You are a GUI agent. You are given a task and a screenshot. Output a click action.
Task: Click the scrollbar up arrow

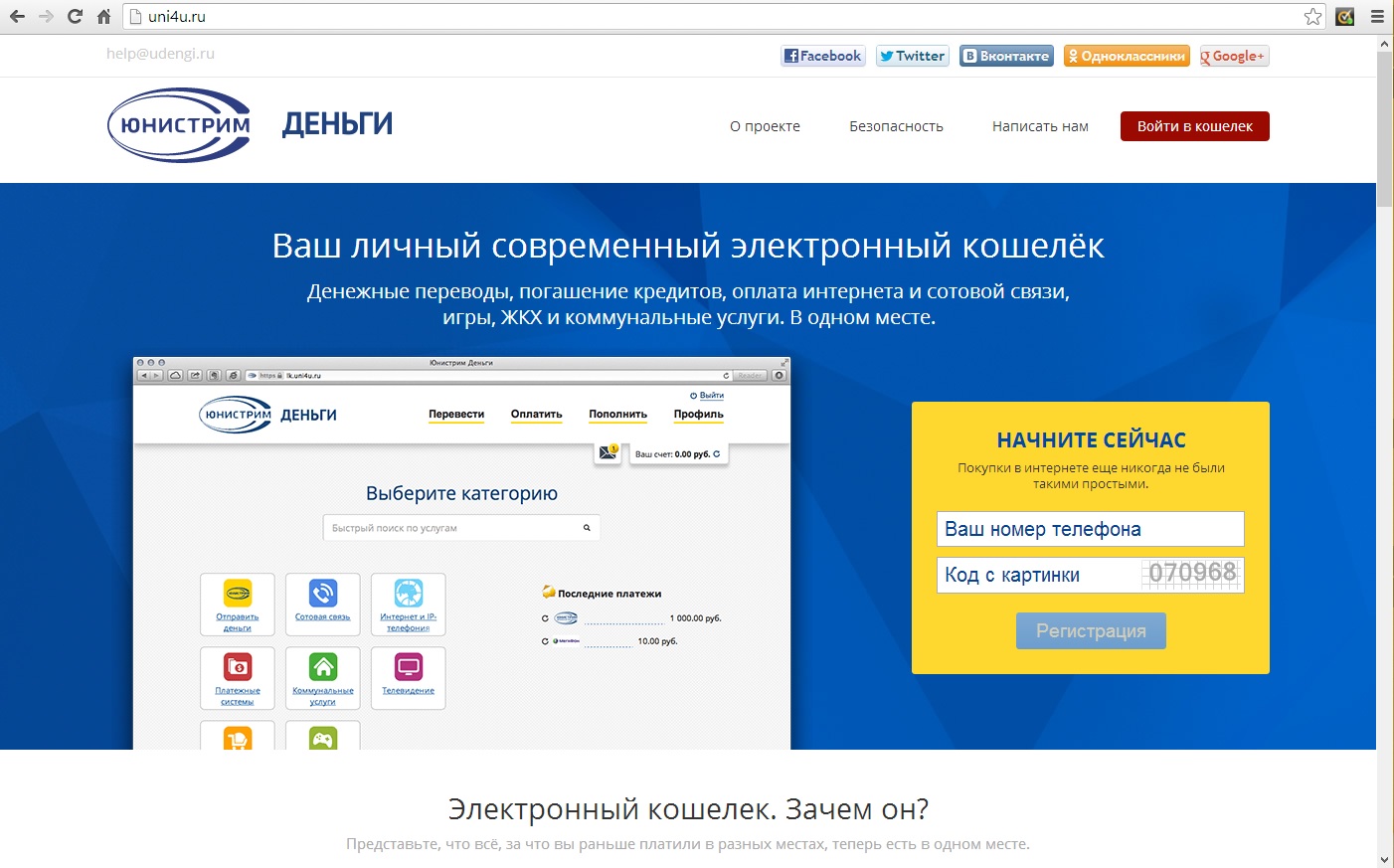click(x=1384, y=44)
